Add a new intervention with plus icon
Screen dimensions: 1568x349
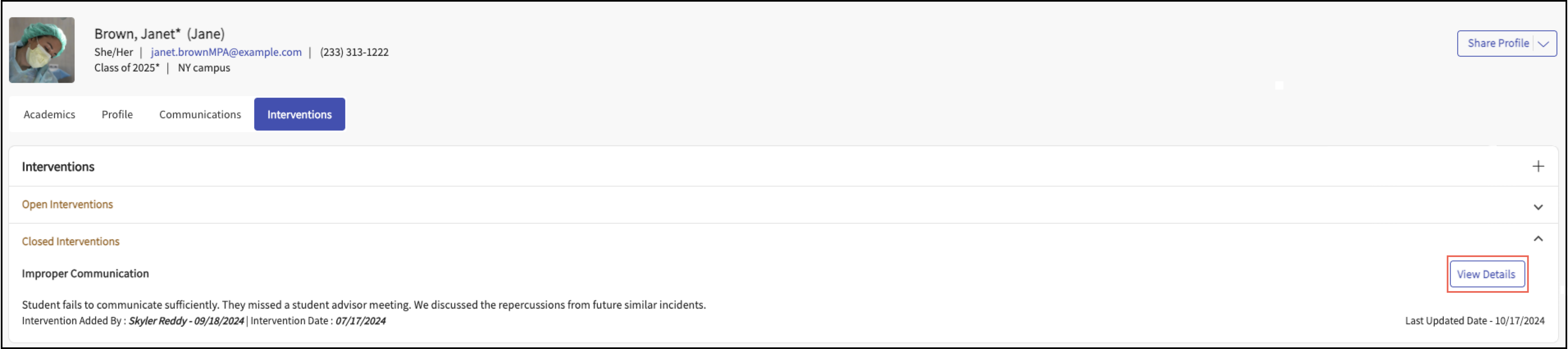point(1538,166)
